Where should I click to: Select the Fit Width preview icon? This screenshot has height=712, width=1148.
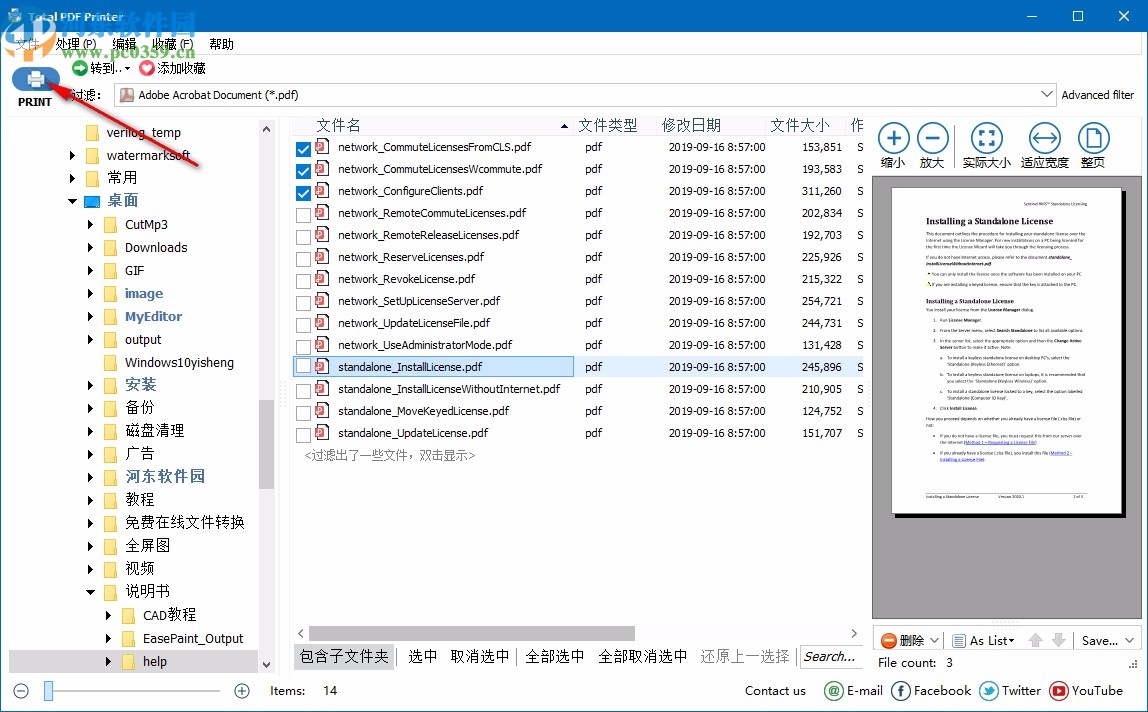[1044, 138]
